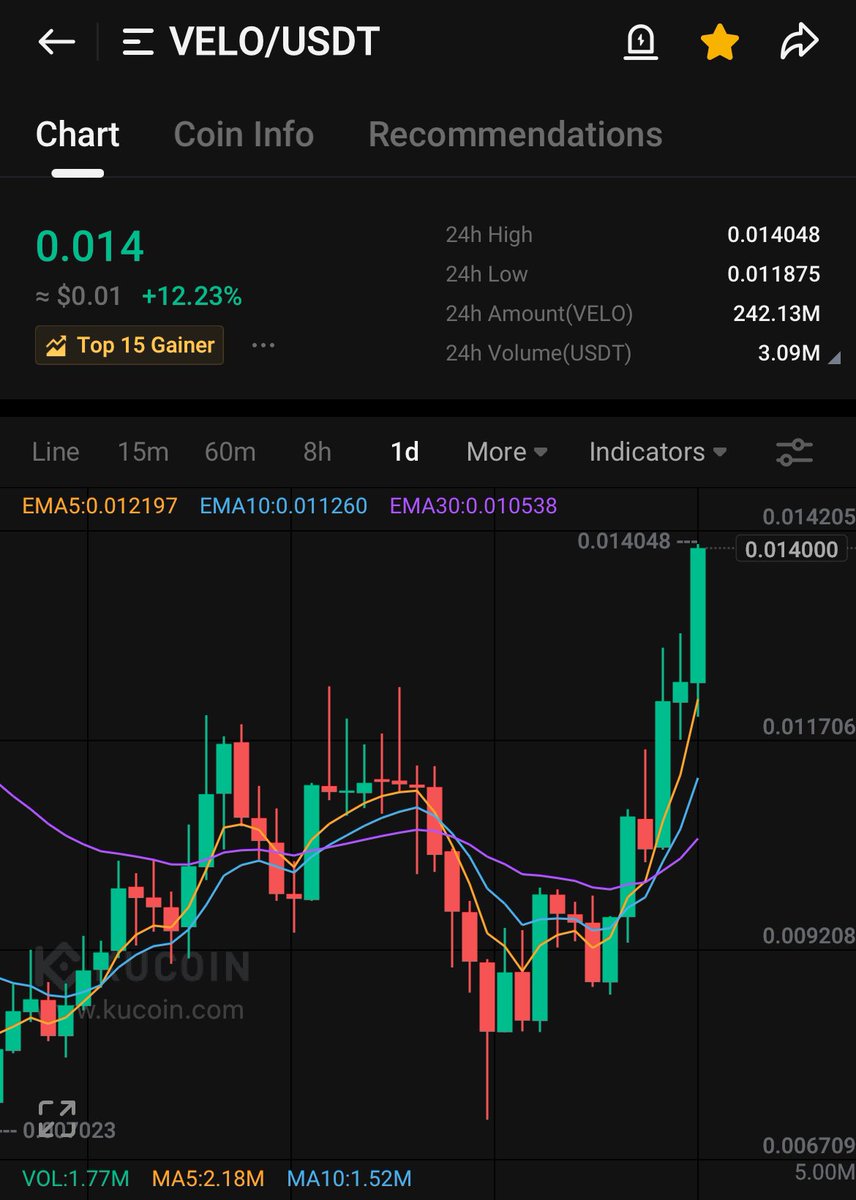
Task: Tap the EMA30:0.010538 label
Action: 473,506
